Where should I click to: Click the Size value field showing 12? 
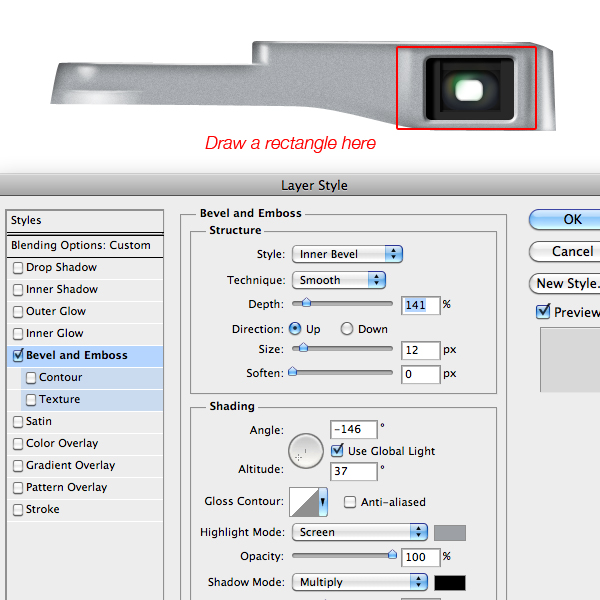click(x=421, y=351)
